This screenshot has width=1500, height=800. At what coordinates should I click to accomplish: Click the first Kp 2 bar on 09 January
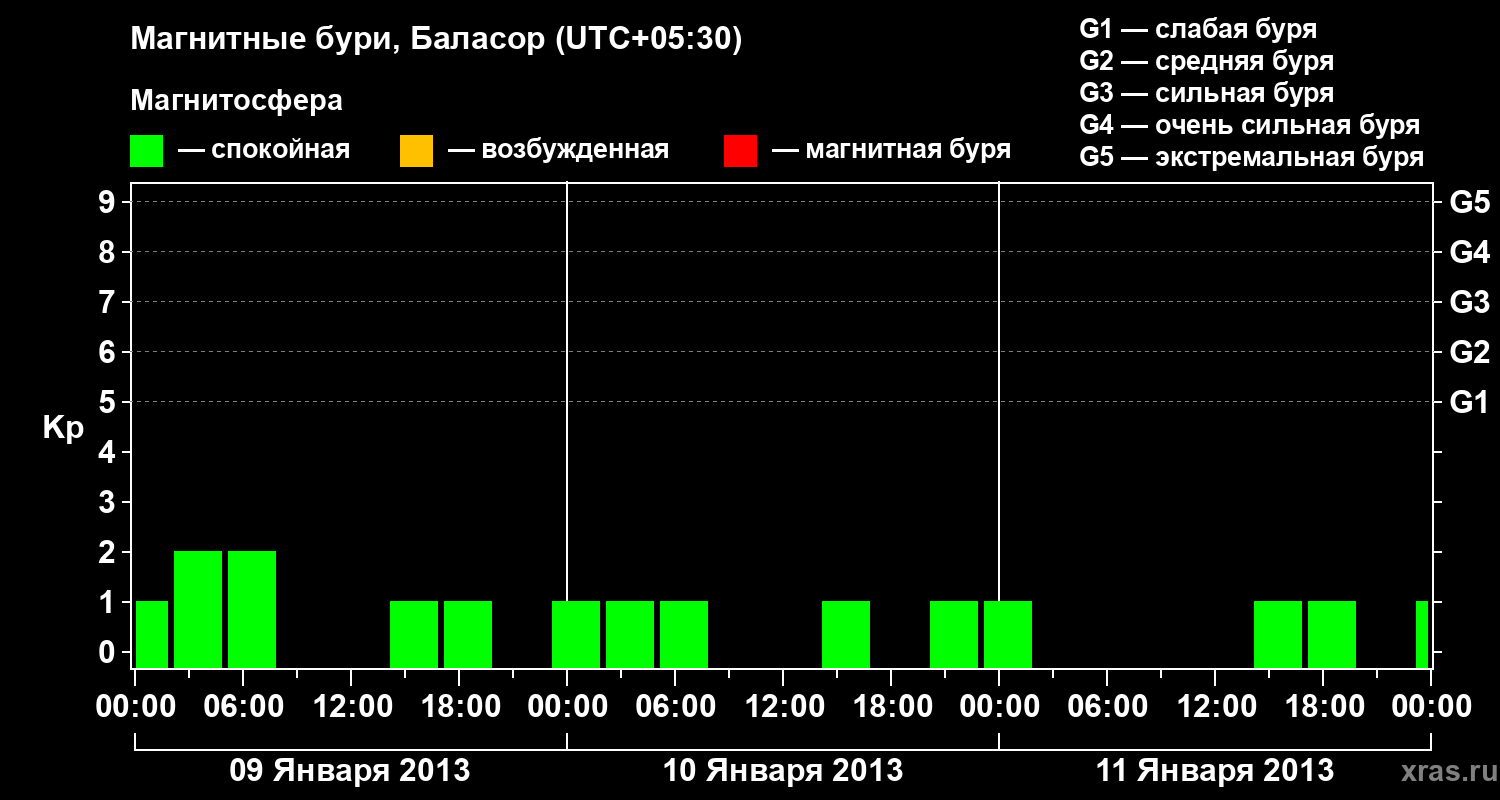198,609
